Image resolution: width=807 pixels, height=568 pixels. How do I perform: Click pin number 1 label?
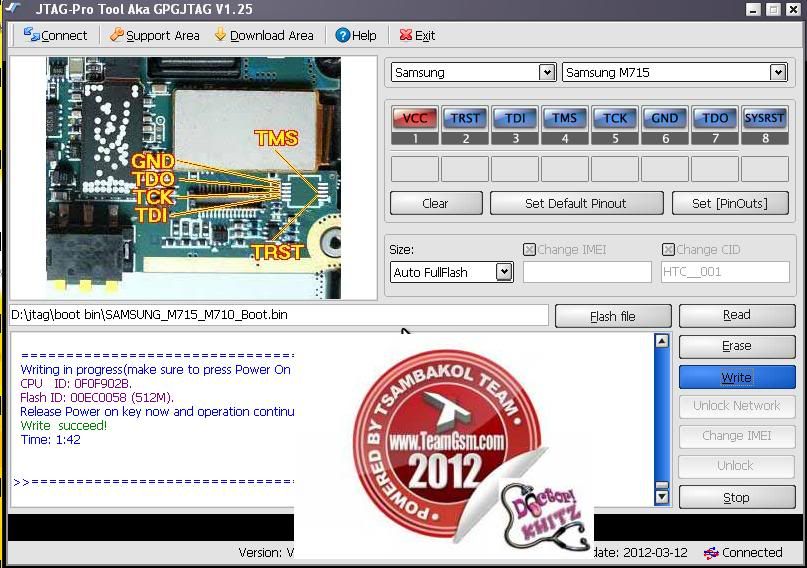(415, 138)
